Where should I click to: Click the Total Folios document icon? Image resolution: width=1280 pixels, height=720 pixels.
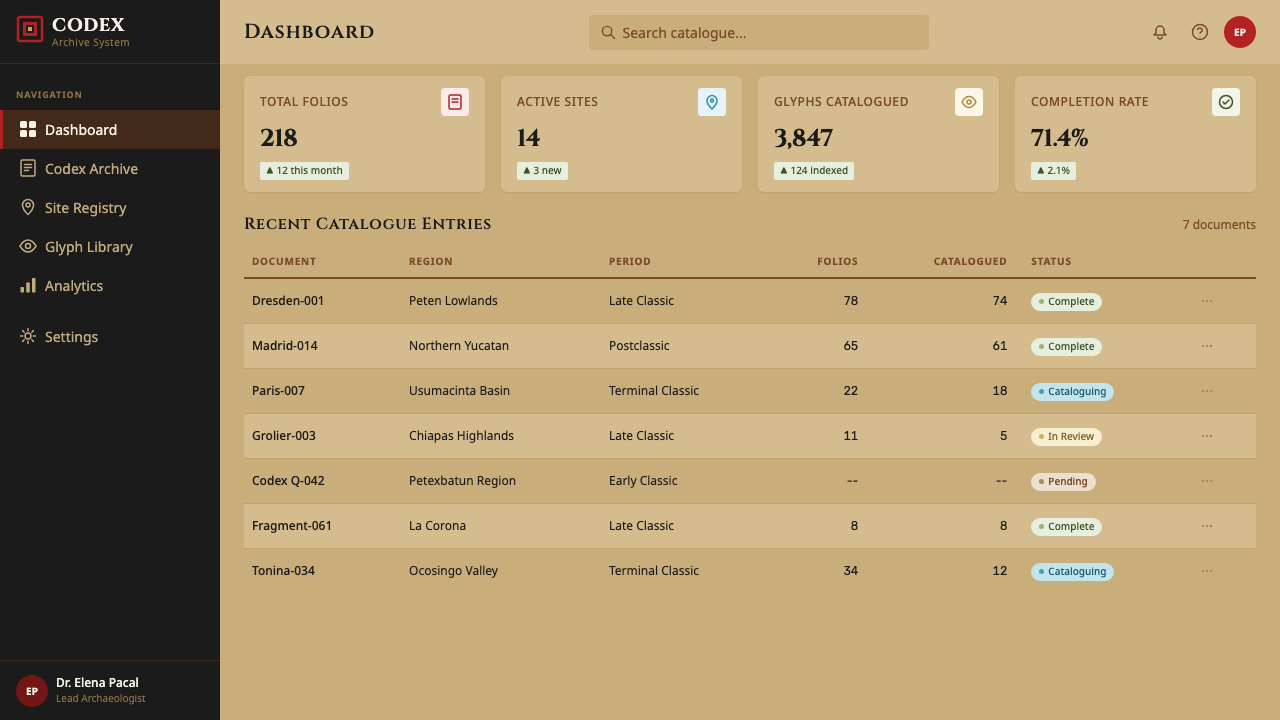pyautogui.click(x=455, y=102)
